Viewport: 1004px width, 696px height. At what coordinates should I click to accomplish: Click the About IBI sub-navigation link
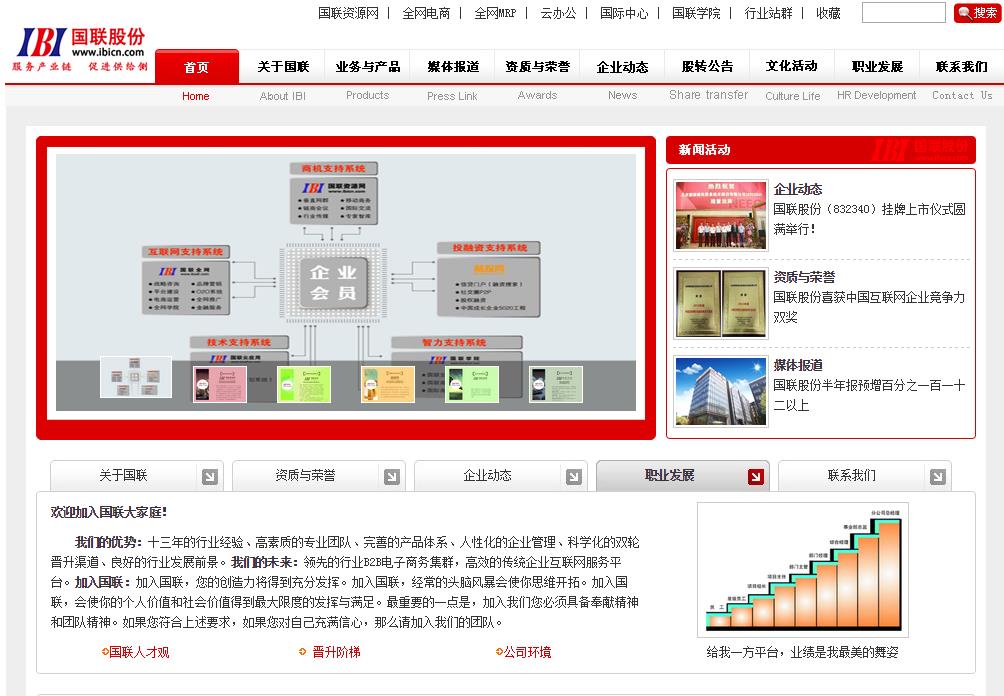point(283,96)
